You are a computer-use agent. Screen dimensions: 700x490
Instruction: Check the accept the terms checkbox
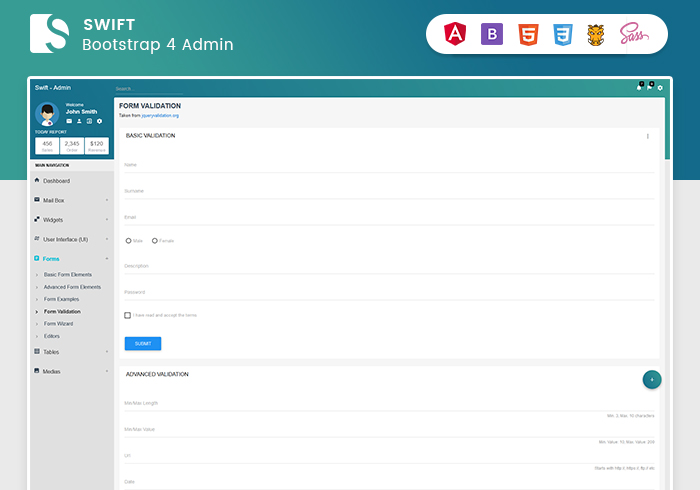128,315
